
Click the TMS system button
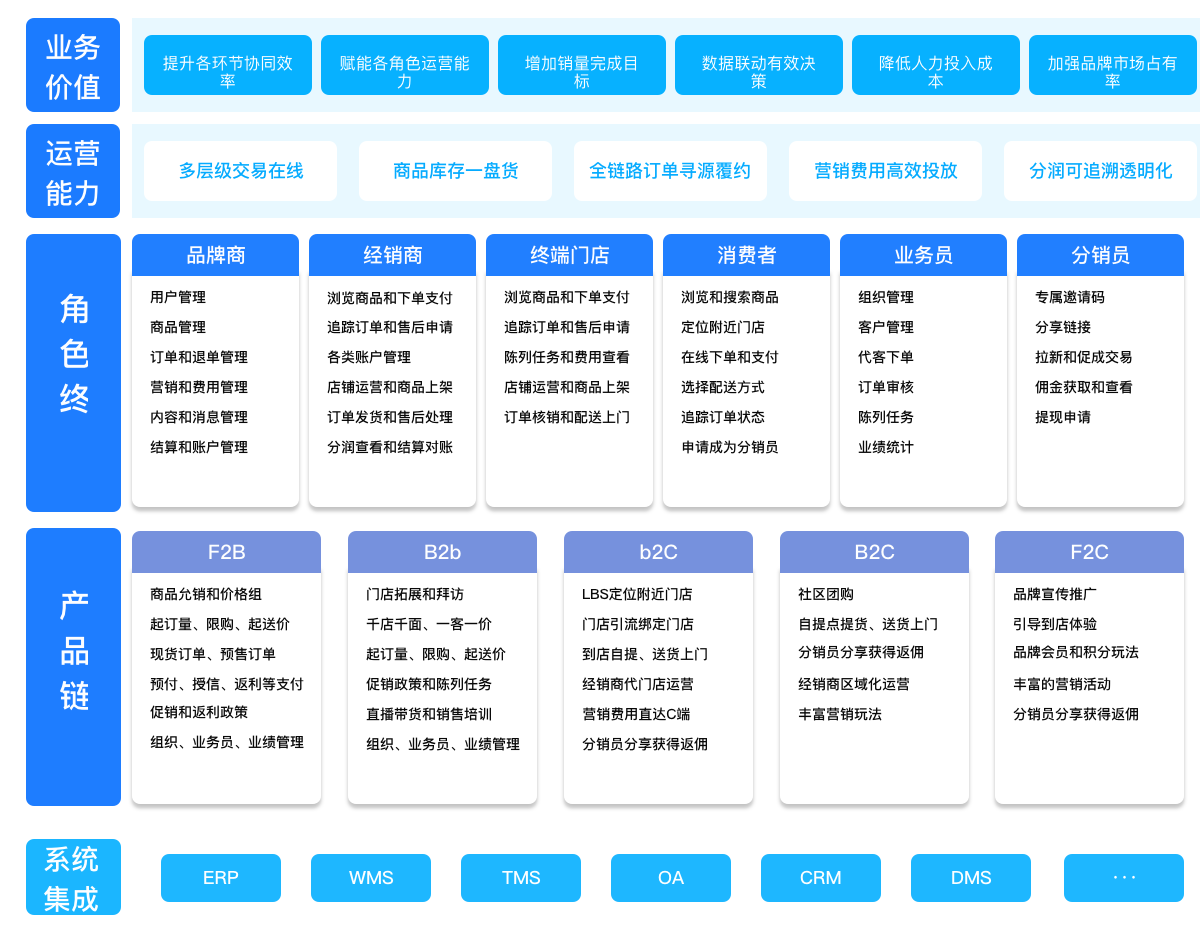[x=520, y=878]
